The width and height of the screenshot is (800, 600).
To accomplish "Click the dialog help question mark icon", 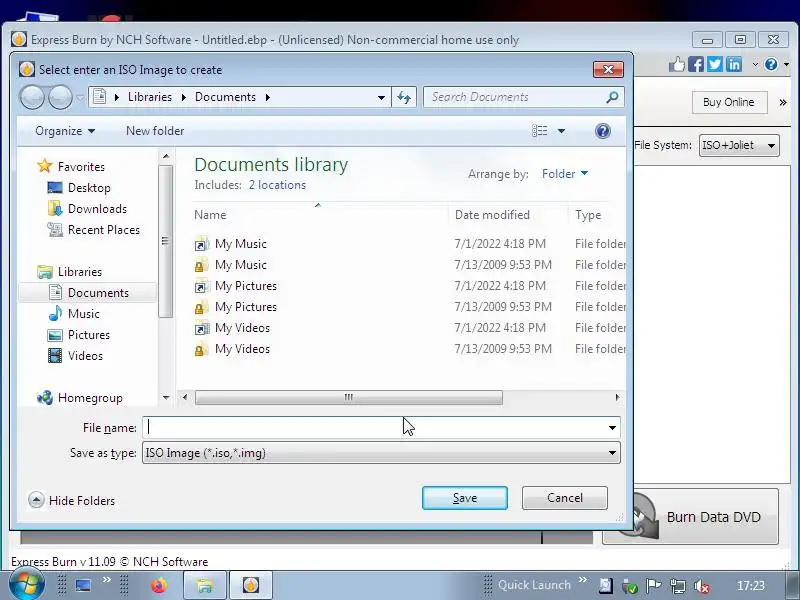I will coord(603,131).
